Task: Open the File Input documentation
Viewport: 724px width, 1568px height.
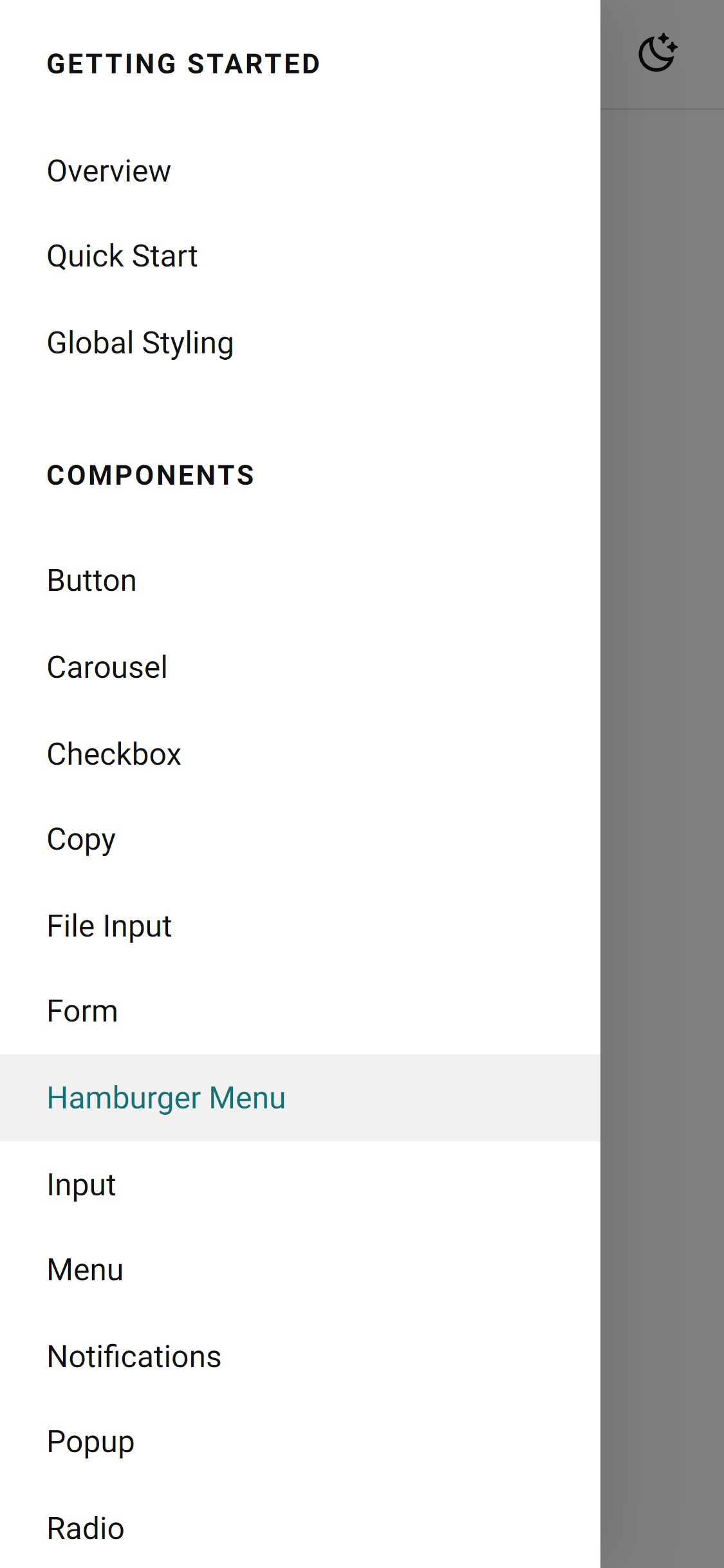Action: pos(109,925)
